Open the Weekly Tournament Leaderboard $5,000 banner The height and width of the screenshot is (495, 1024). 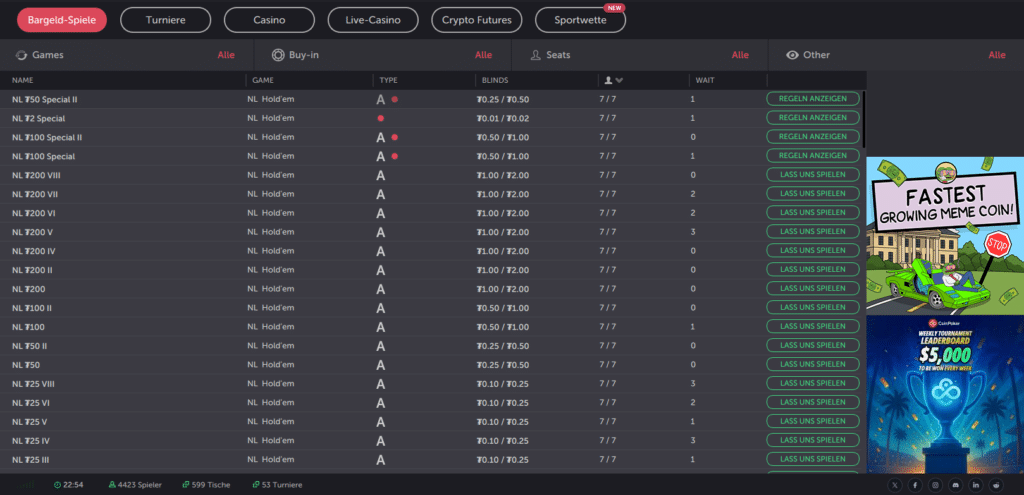click(945, 394)
